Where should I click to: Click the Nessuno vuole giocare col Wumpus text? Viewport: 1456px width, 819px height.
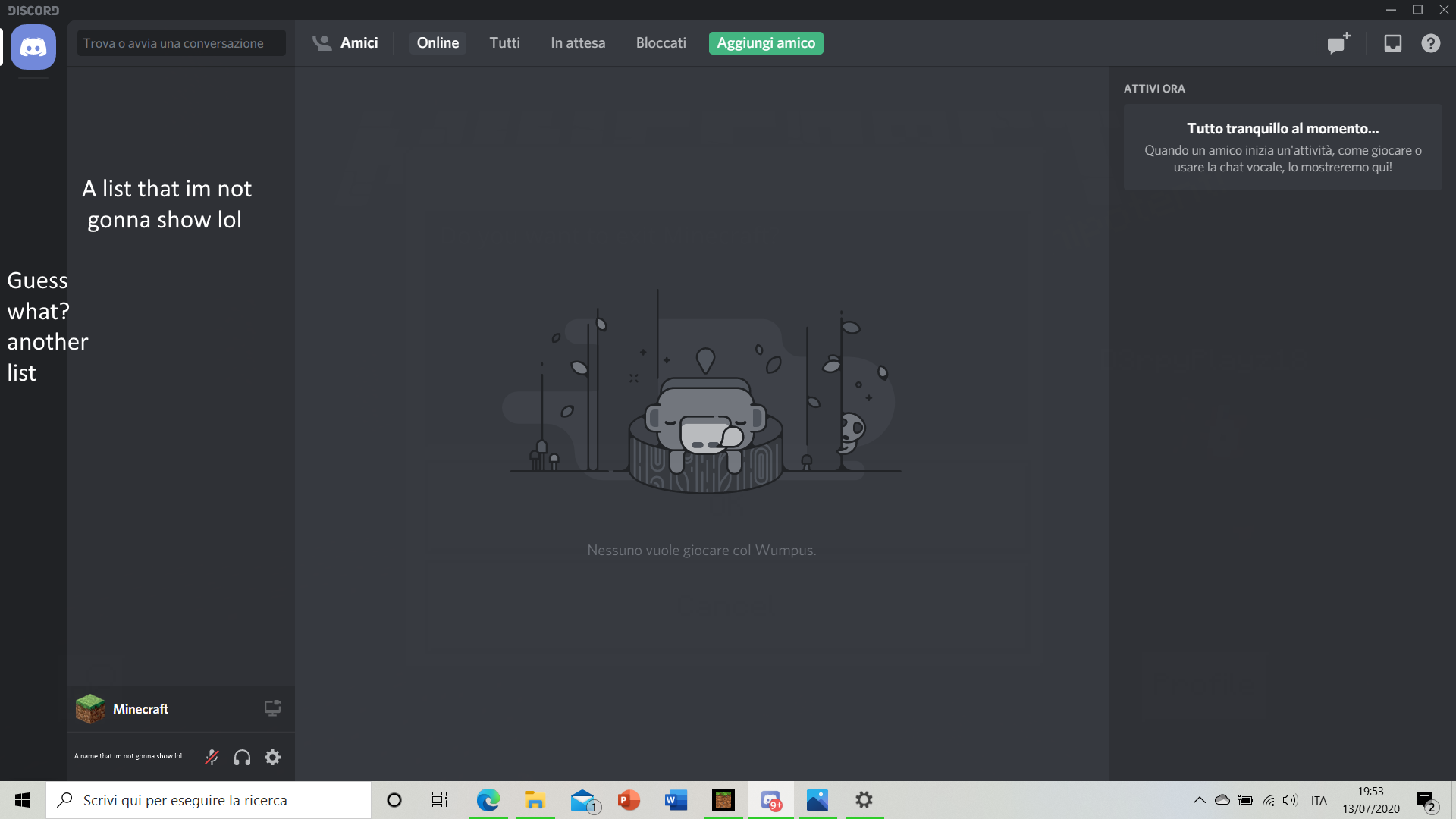(701, 550)
